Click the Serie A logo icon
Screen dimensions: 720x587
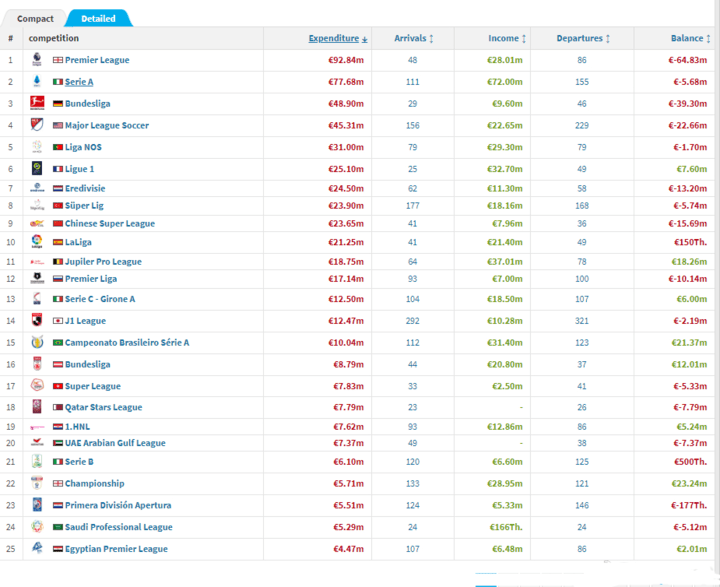[37, 82]
